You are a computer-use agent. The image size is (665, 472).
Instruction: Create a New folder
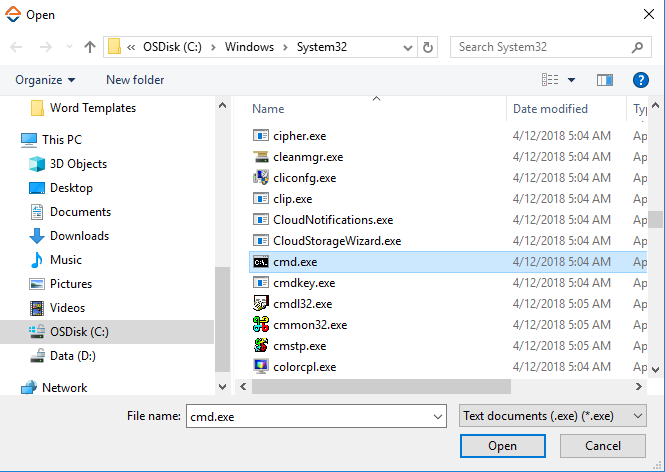click(x=135, y=80)
